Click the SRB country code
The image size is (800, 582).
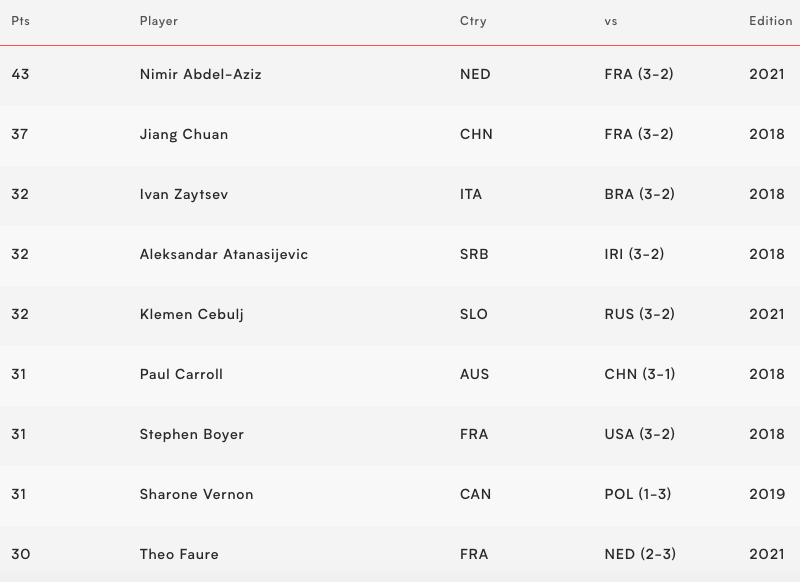[x=474, y=254]
